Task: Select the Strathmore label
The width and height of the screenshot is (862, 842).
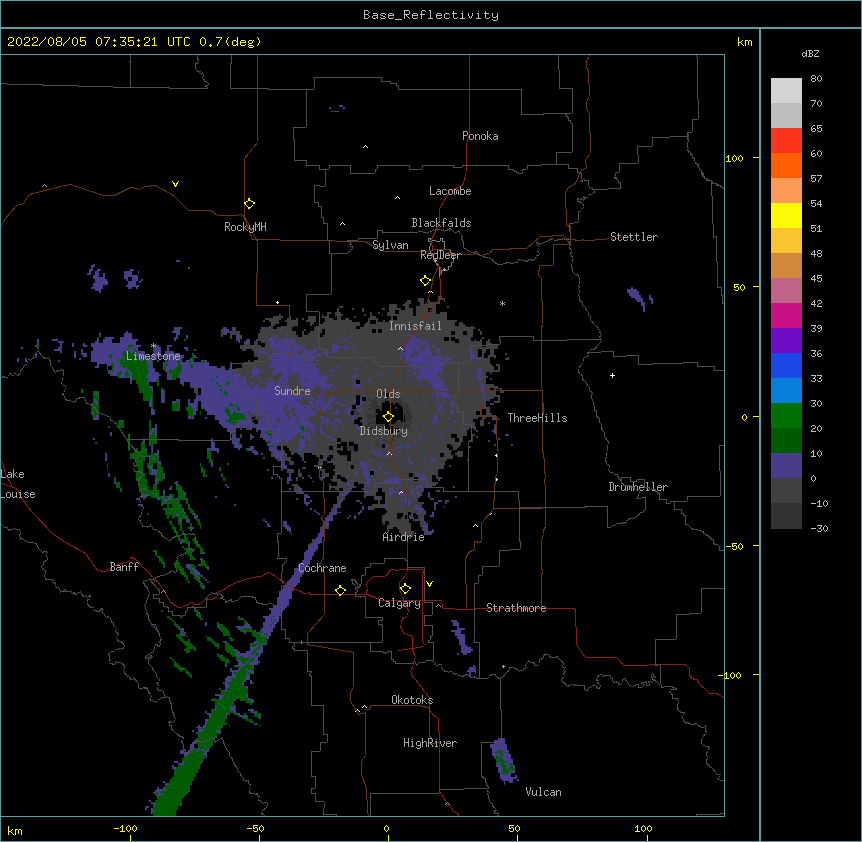Action: pyautogui.click(x=516, y=608)
